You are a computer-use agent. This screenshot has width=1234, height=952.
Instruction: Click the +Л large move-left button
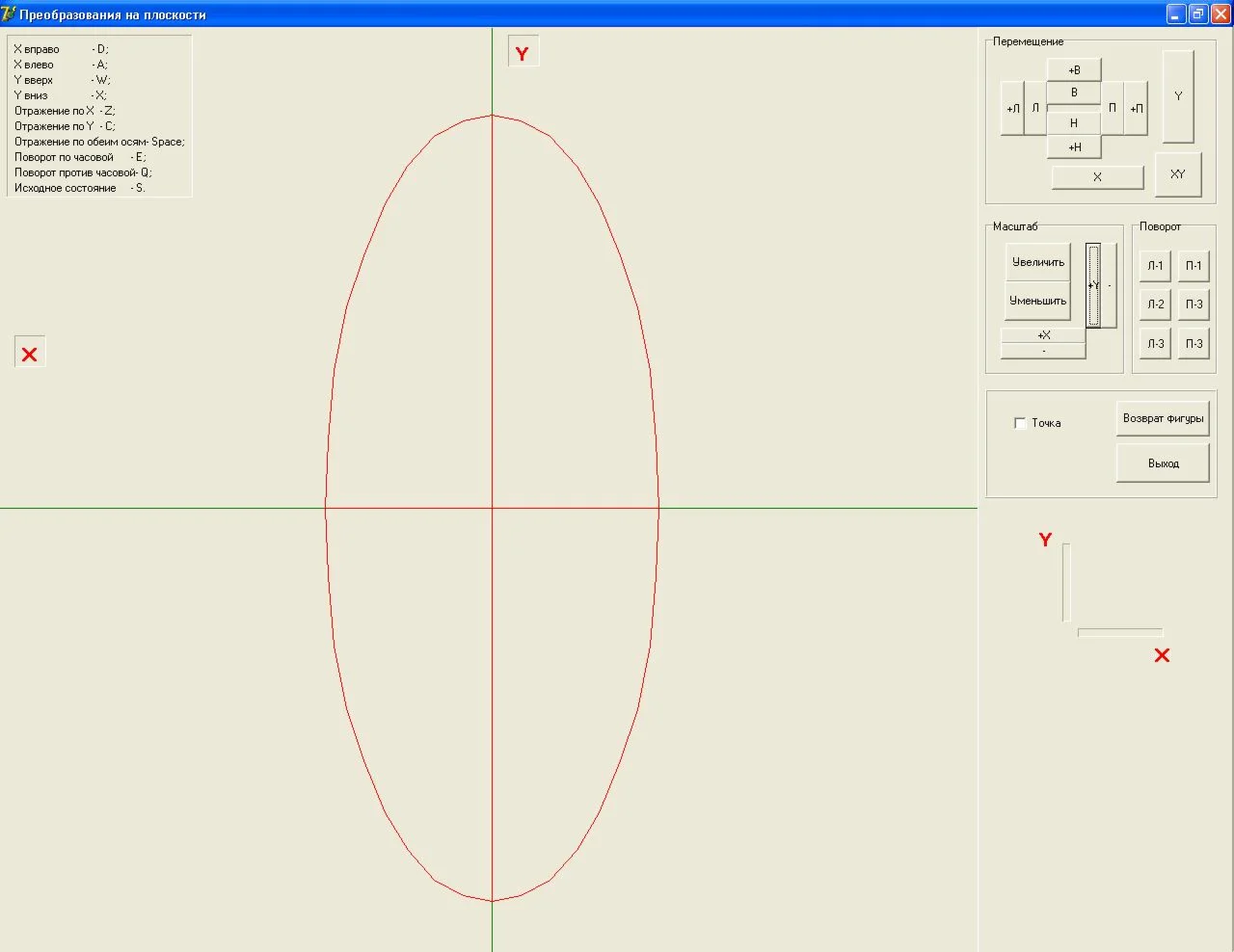1012,109
